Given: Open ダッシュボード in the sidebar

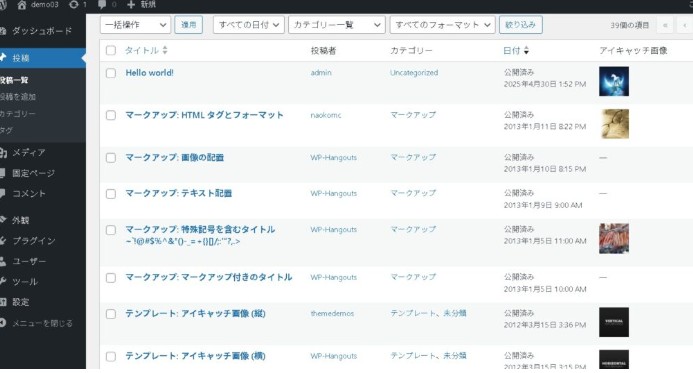Looking at the screenshot, I should pyautogui.click(x=42, y=31).
